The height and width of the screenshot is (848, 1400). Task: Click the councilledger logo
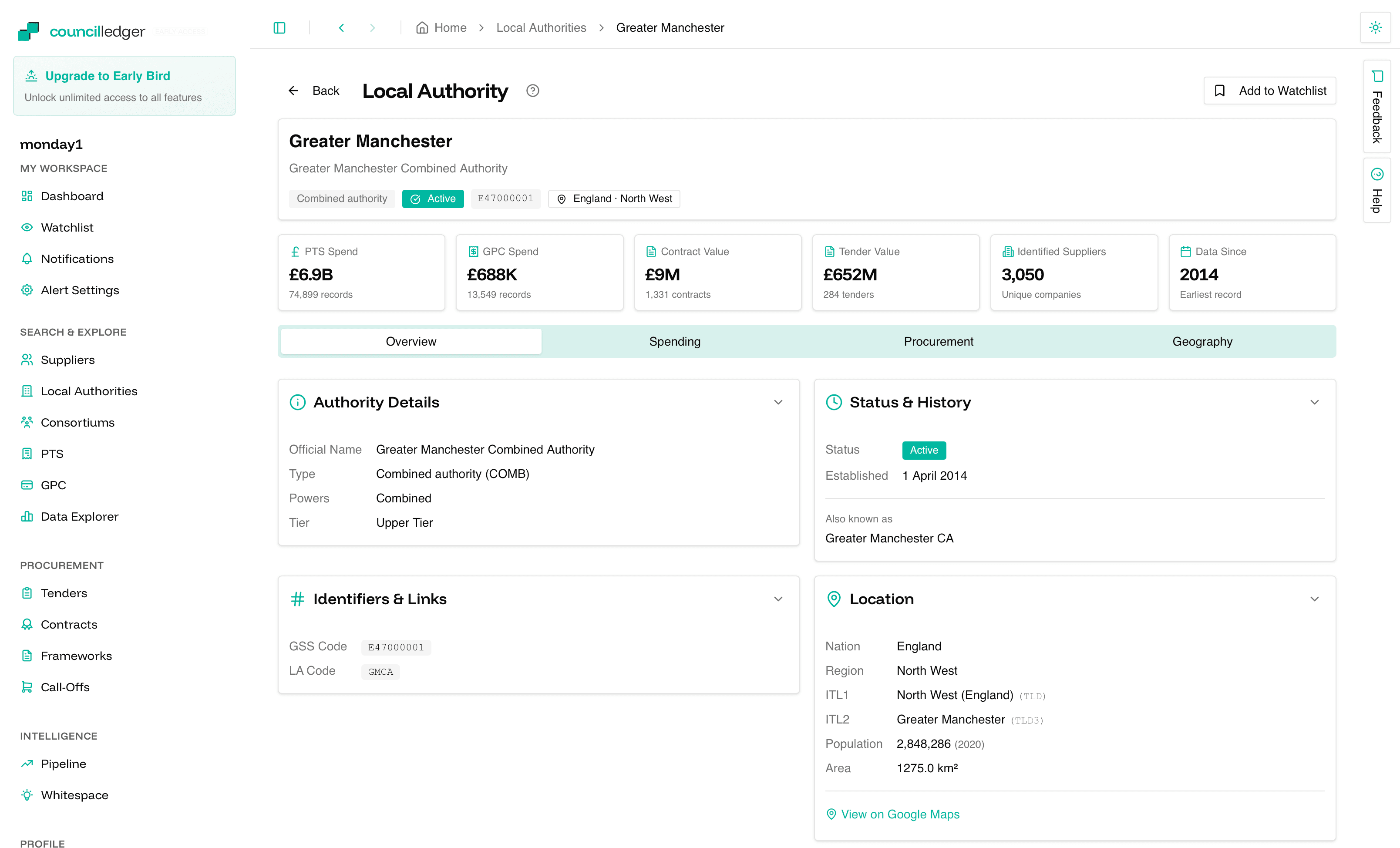click(82, 31)
